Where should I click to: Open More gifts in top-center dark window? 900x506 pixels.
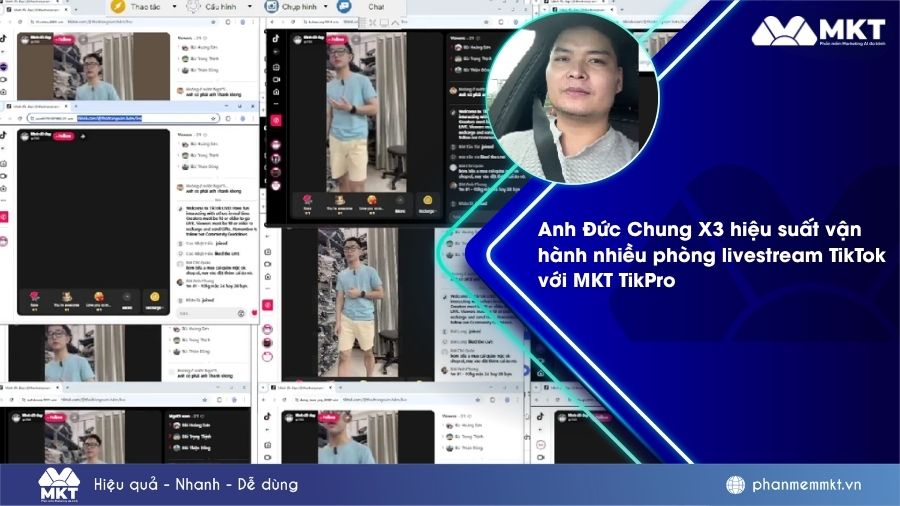[x=400, y=204]
